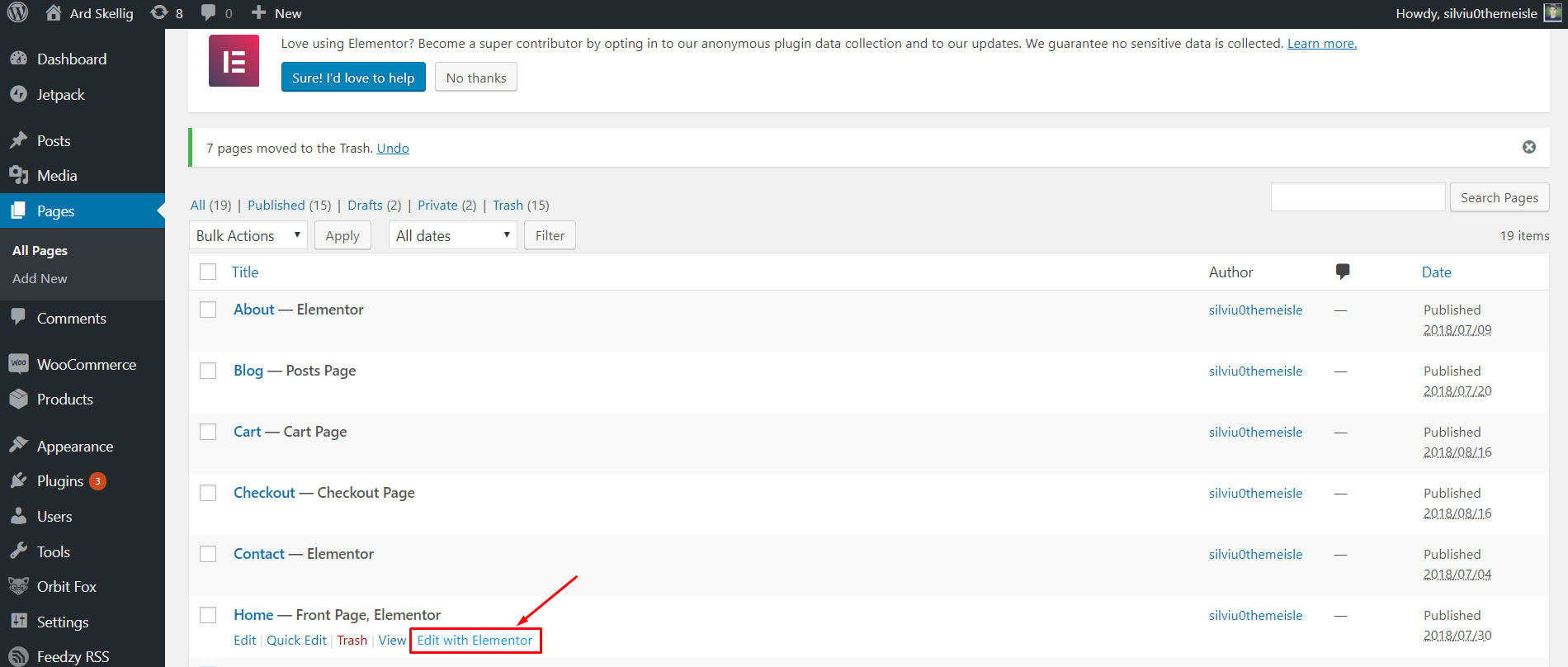Click the Plugins plug icon
The image size is (1568, 667).
18,480
